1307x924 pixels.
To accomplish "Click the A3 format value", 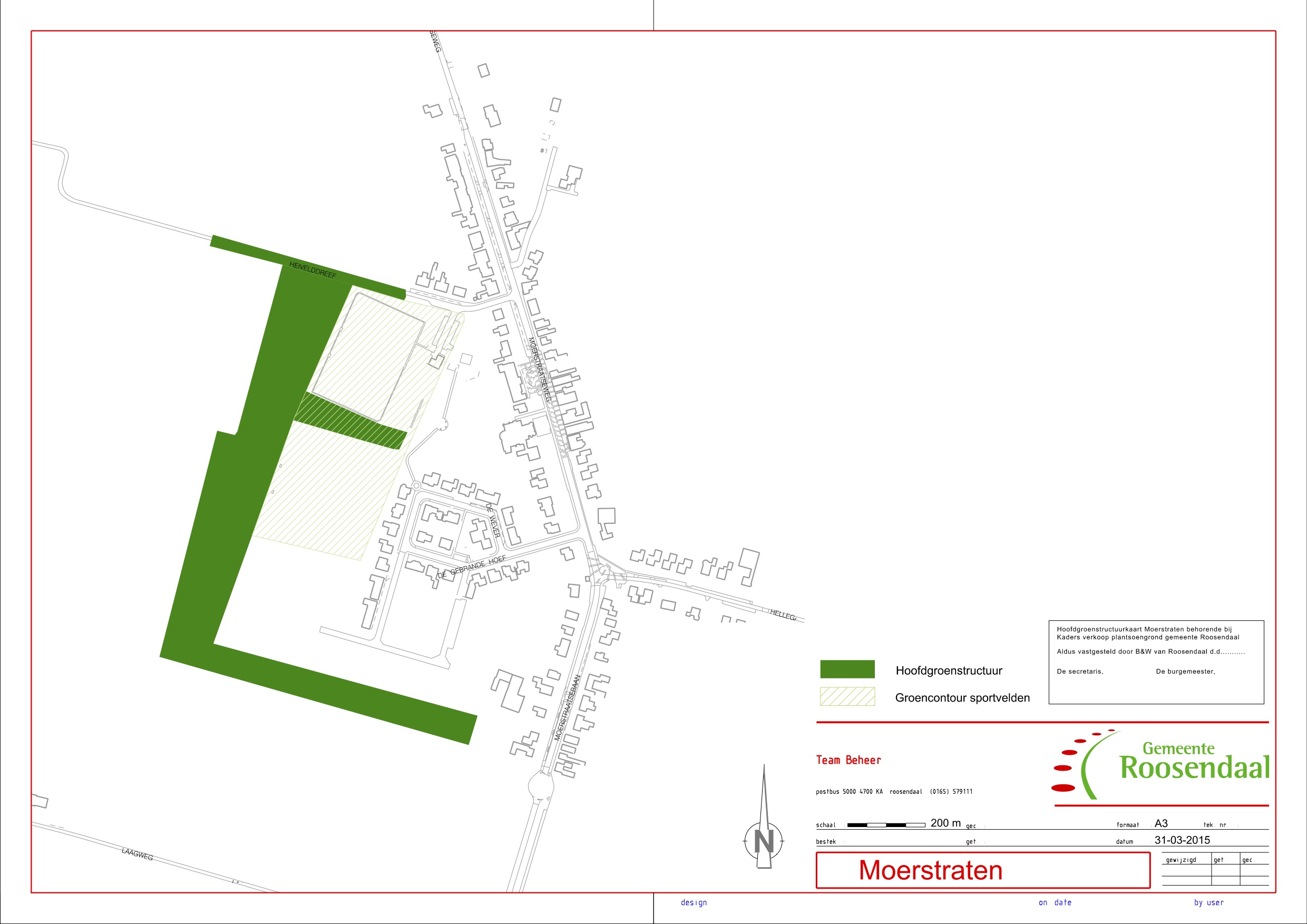I will tap(1160, 823).
